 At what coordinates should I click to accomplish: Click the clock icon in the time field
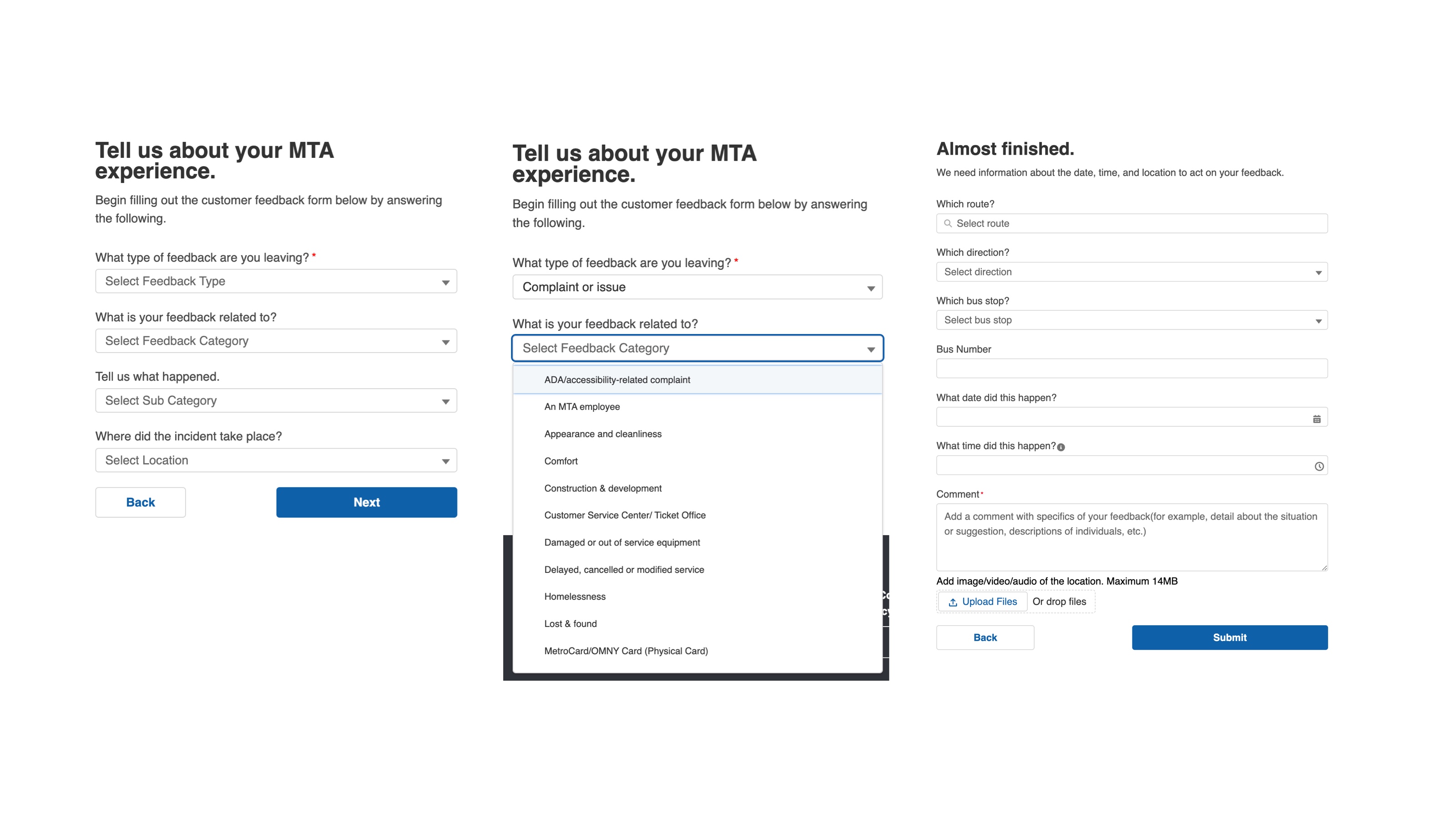[1319, 466]
